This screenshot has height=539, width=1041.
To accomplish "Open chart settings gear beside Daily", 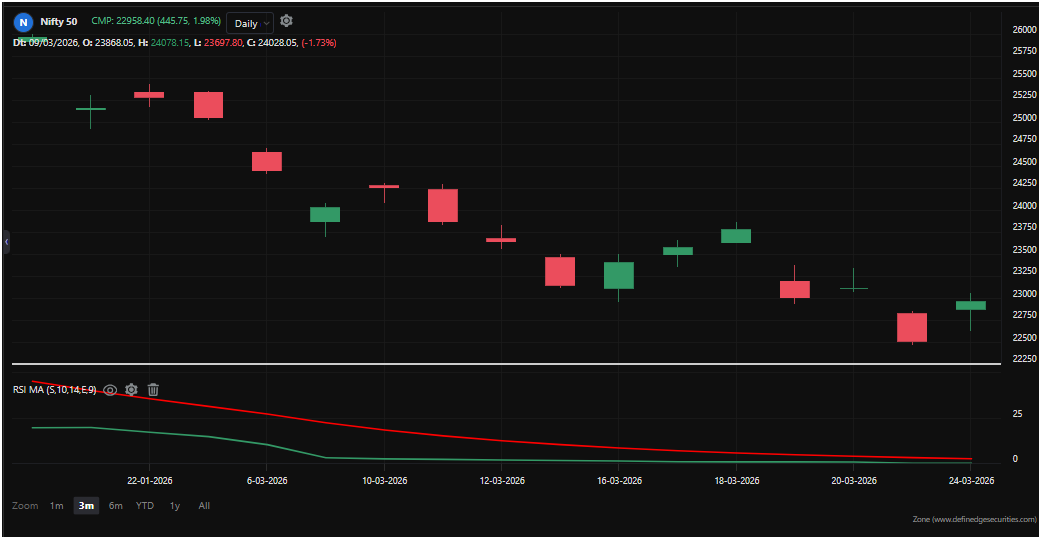I will click(x=286, y=21).
